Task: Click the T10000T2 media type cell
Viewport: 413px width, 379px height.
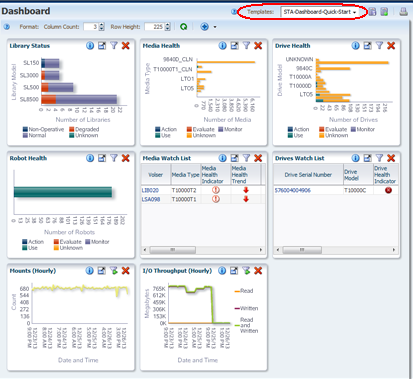Action: 184,190
